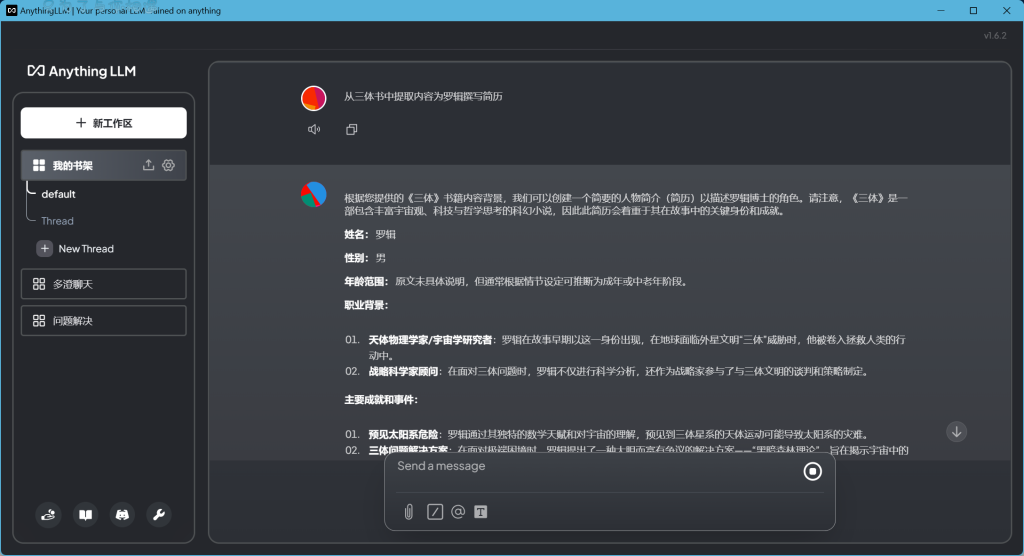Viewport: 1024px width, 556px height.
Task: Create a new workspace with 新工作区 button
Action: (x=104, y=123)
